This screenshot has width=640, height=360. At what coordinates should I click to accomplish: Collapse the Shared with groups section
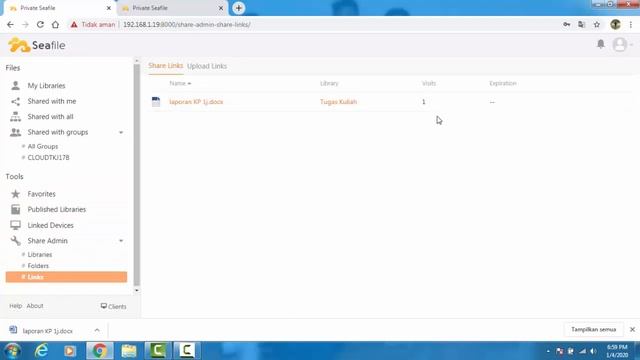coord(121,132)
